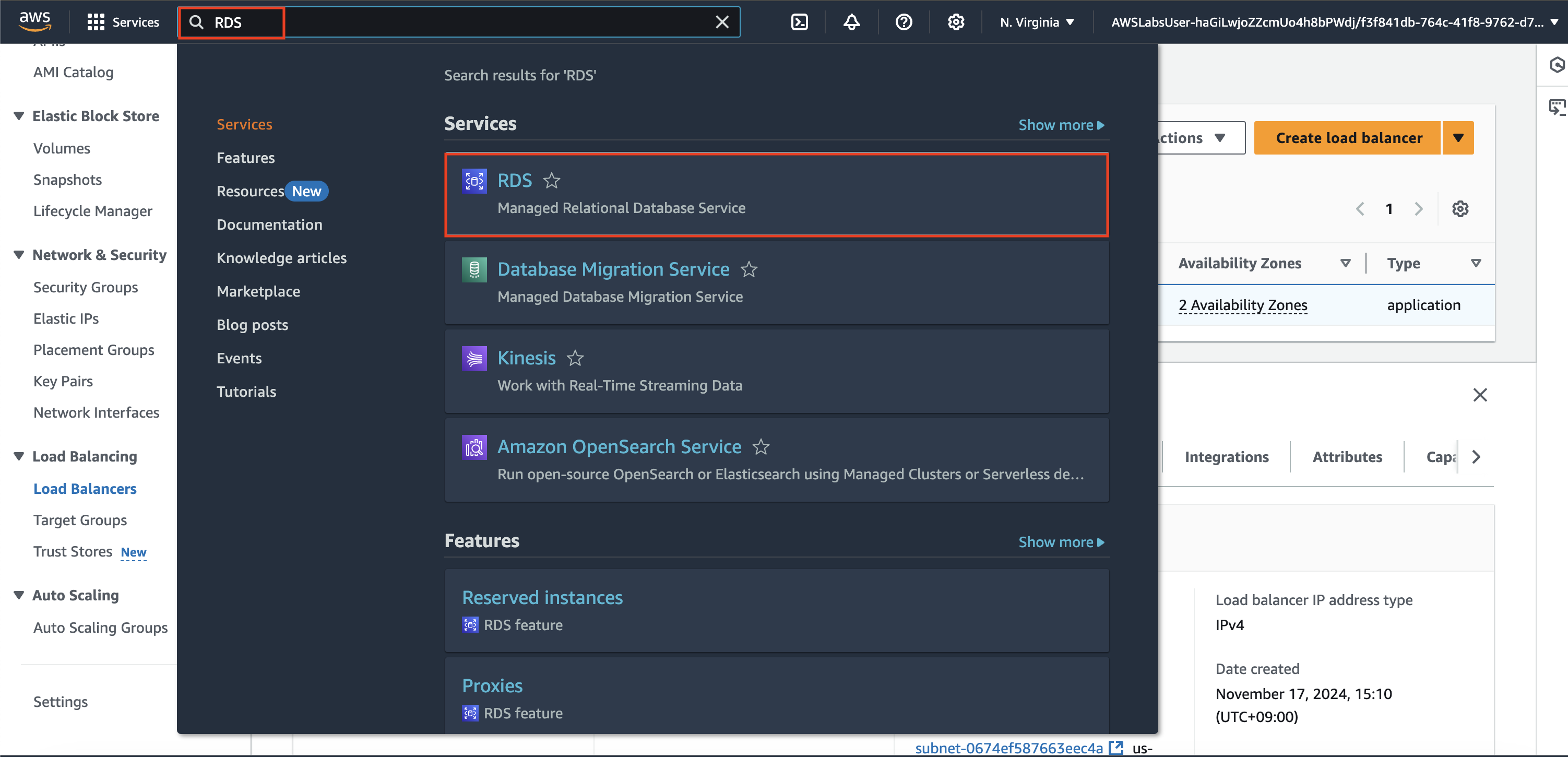
Task: Collapse the Network & Security section
Action: pos(19,255)
